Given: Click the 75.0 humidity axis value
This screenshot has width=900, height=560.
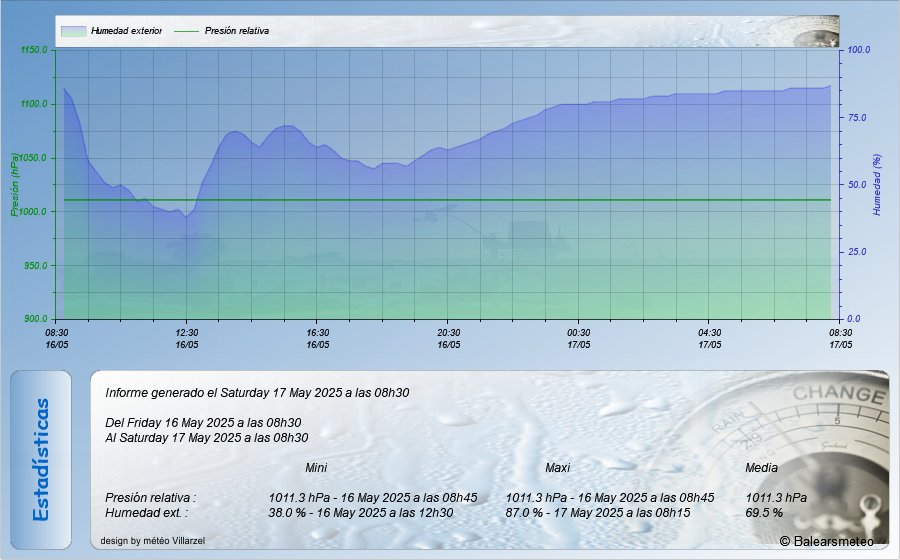Looking at the screenshot, I should point(857,118).
